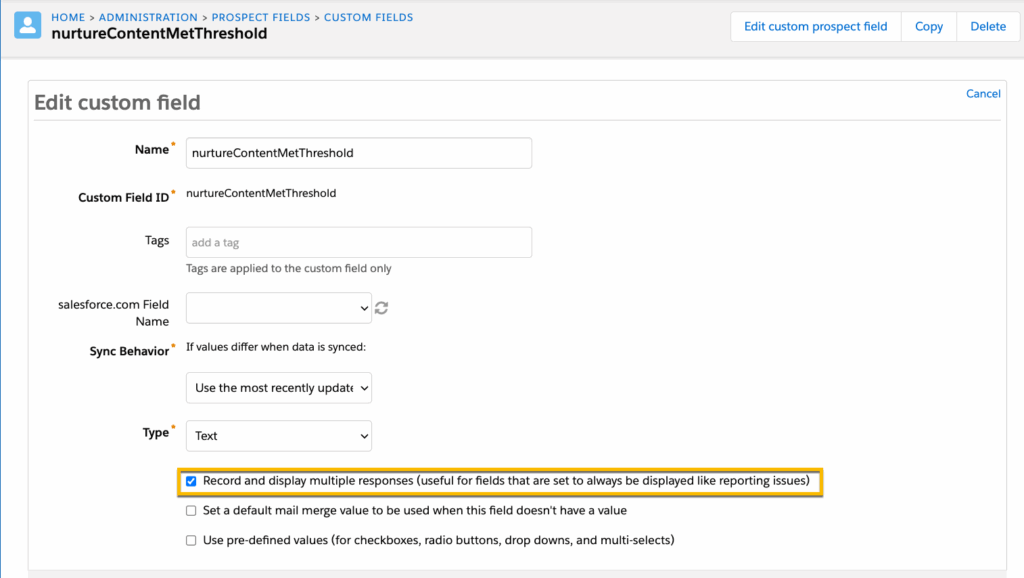
Task: Expand the Sync Behavior dropdown
Action: point(279,388)
